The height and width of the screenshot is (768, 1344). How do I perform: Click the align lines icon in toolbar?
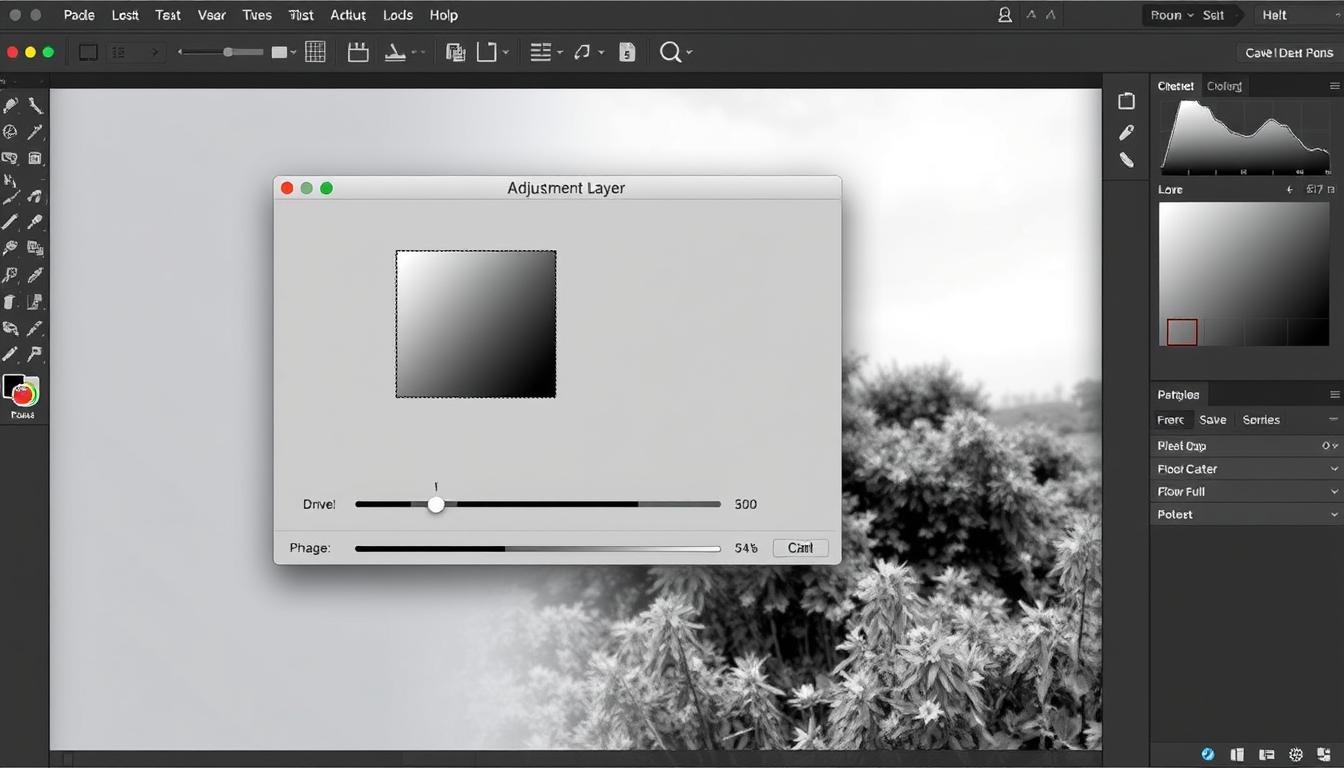tap(540, 52)
